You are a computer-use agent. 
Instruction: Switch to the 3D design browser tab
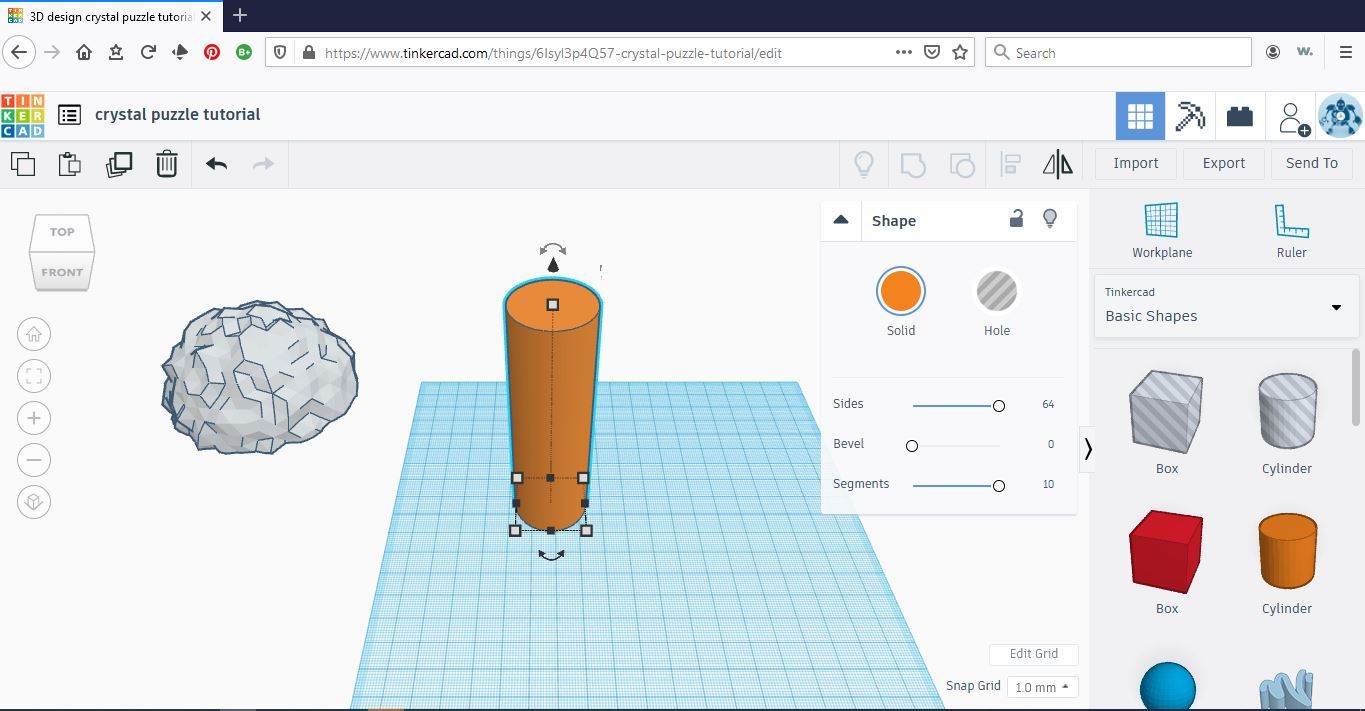pos(108,16)
